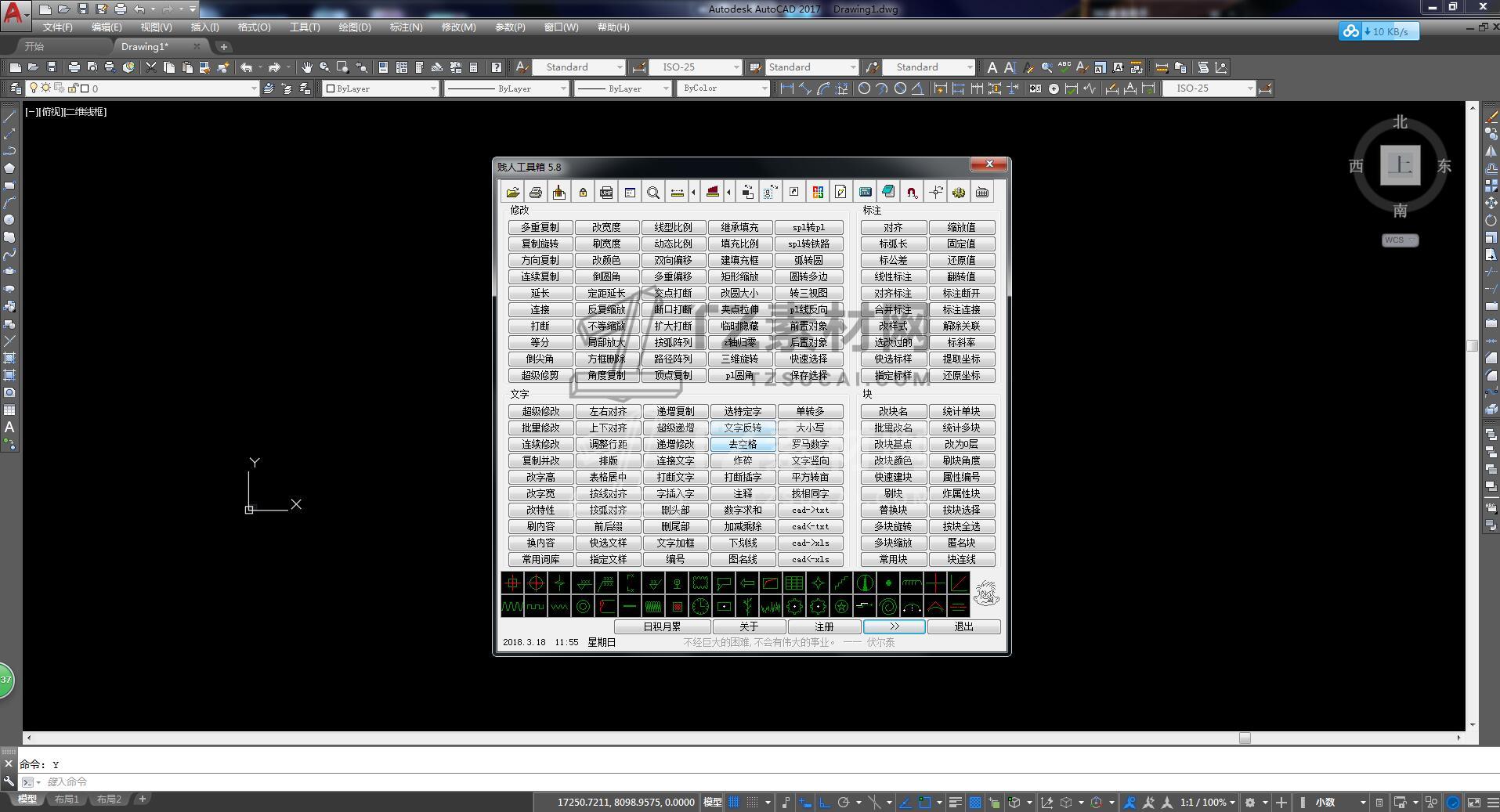Open the 绘图(D) menu
The image size is (1500, 812).
click(354, 27)
